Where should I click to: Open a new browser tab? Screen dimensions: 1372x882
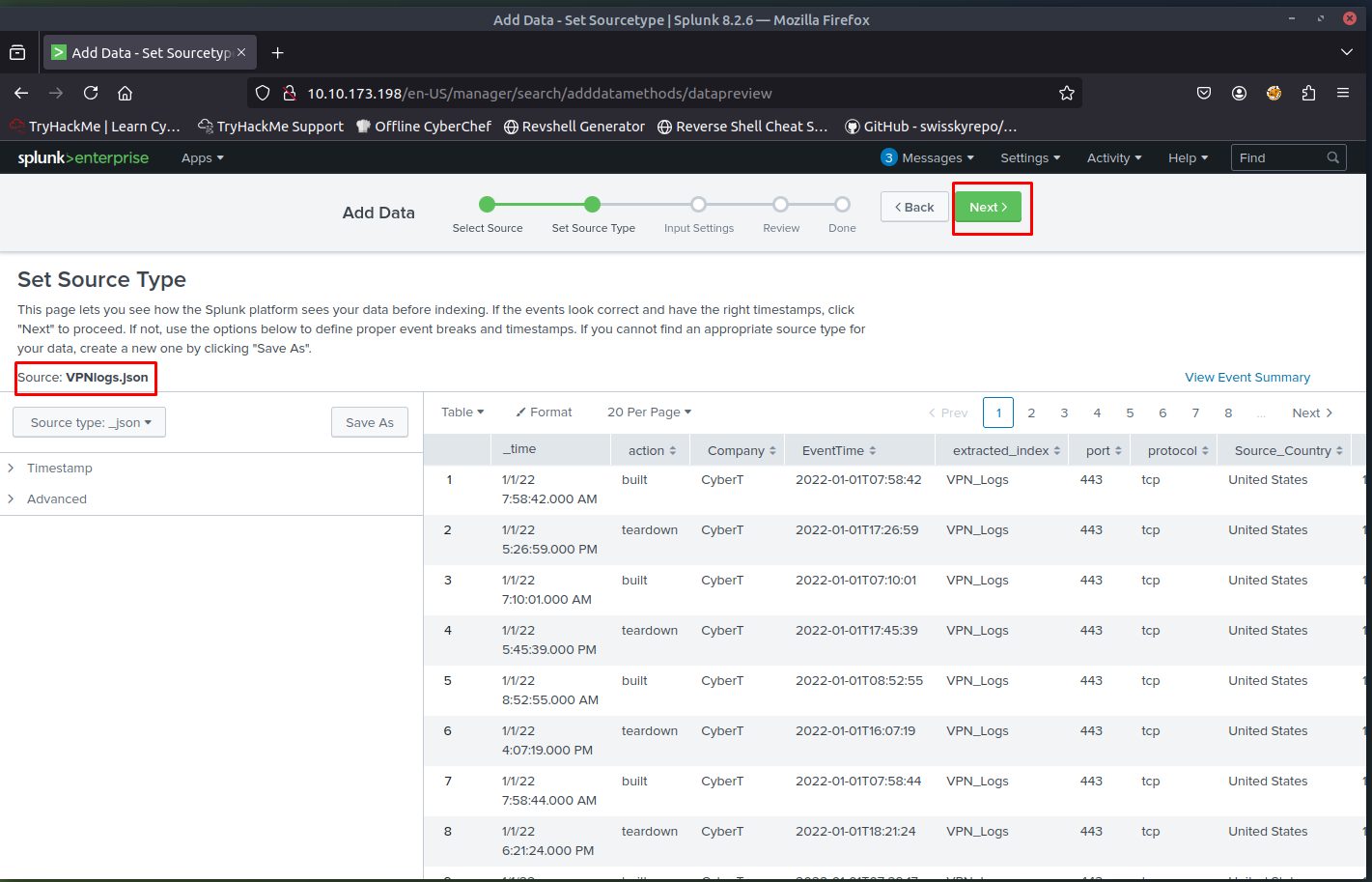(277, 53)
